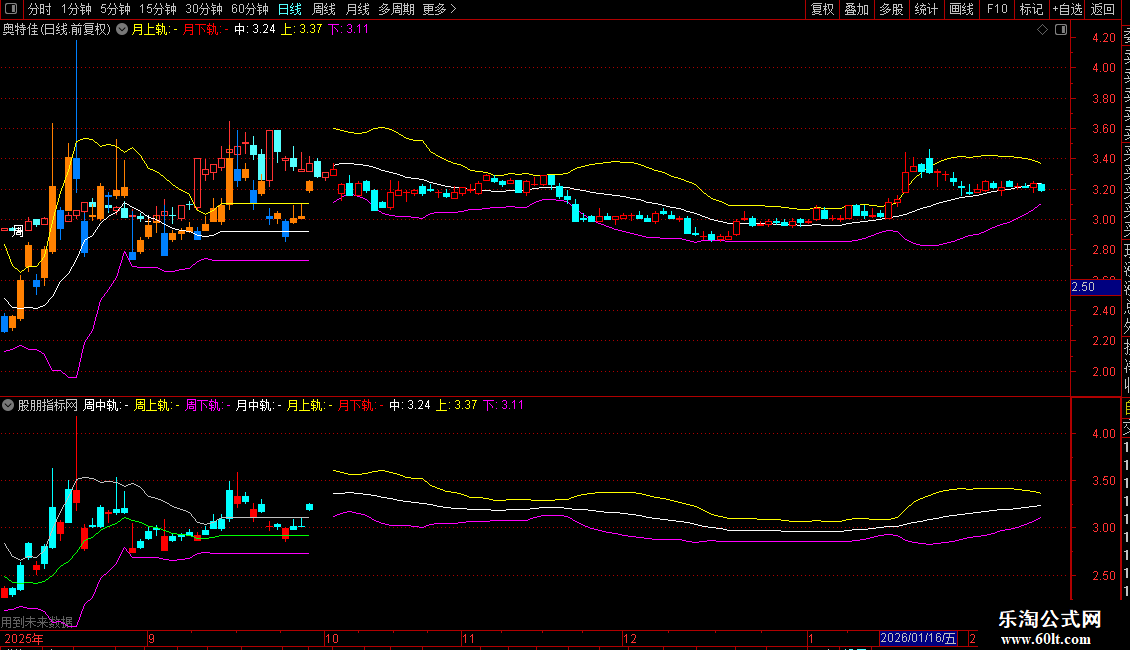Viewport: 1130px width, 650px height.
Task: Select the 周线 weekly chart tab
Action: coord(324,9)
